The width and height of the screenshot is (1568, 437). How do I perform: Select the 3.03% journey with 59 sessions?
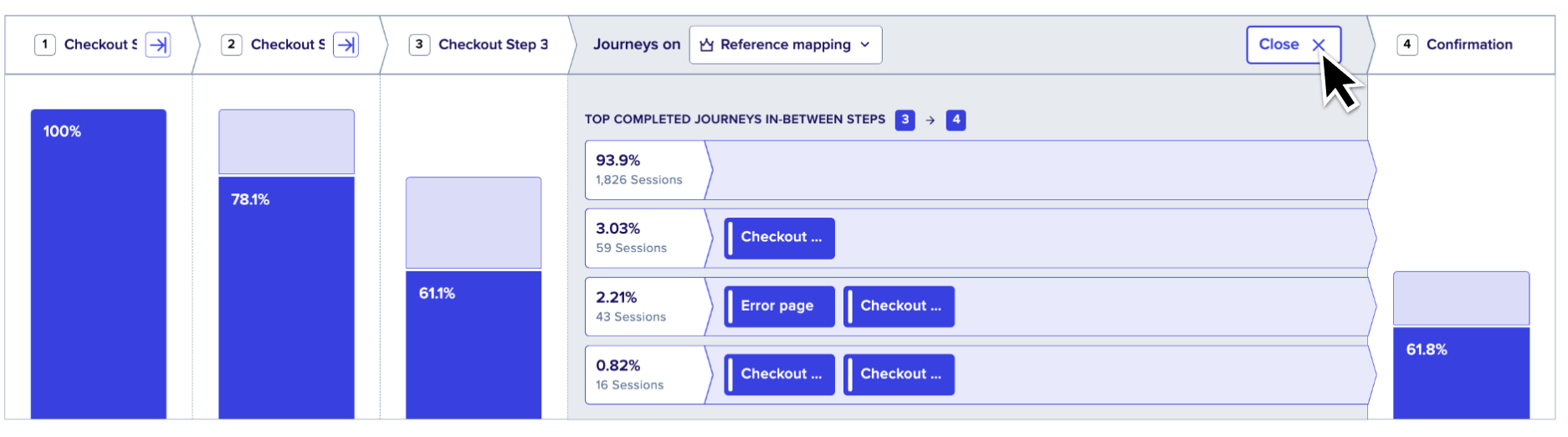[981, 239]
